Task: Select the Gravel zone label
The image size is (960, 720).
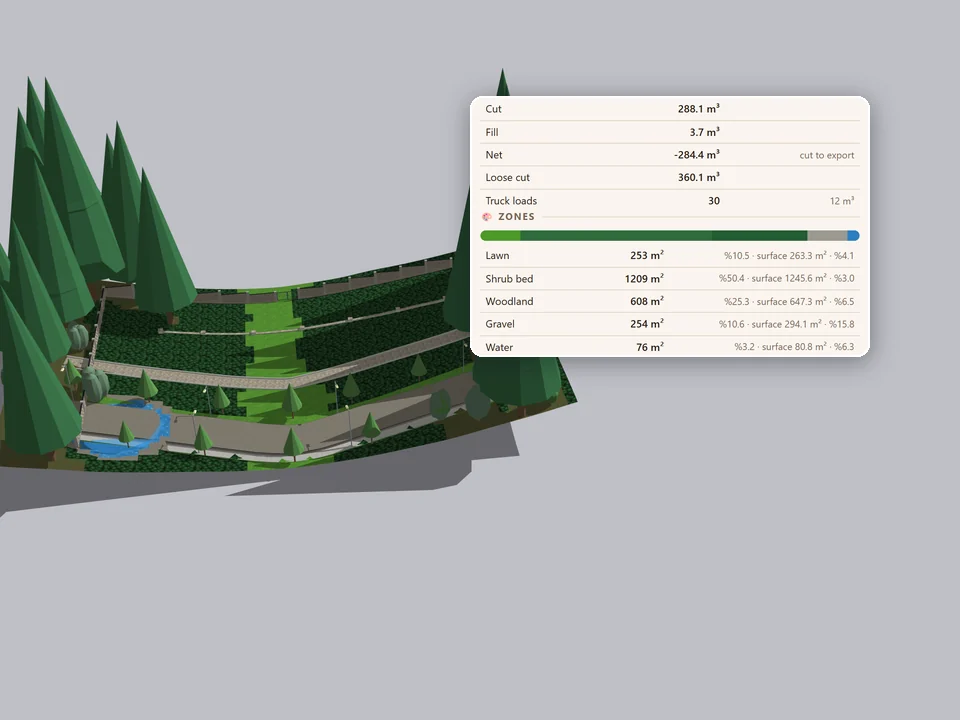Action: point(500,324)
